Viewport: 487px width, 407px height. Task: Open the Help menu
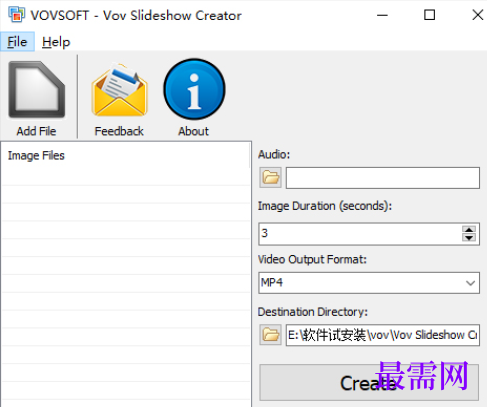[x=56, y=42]
